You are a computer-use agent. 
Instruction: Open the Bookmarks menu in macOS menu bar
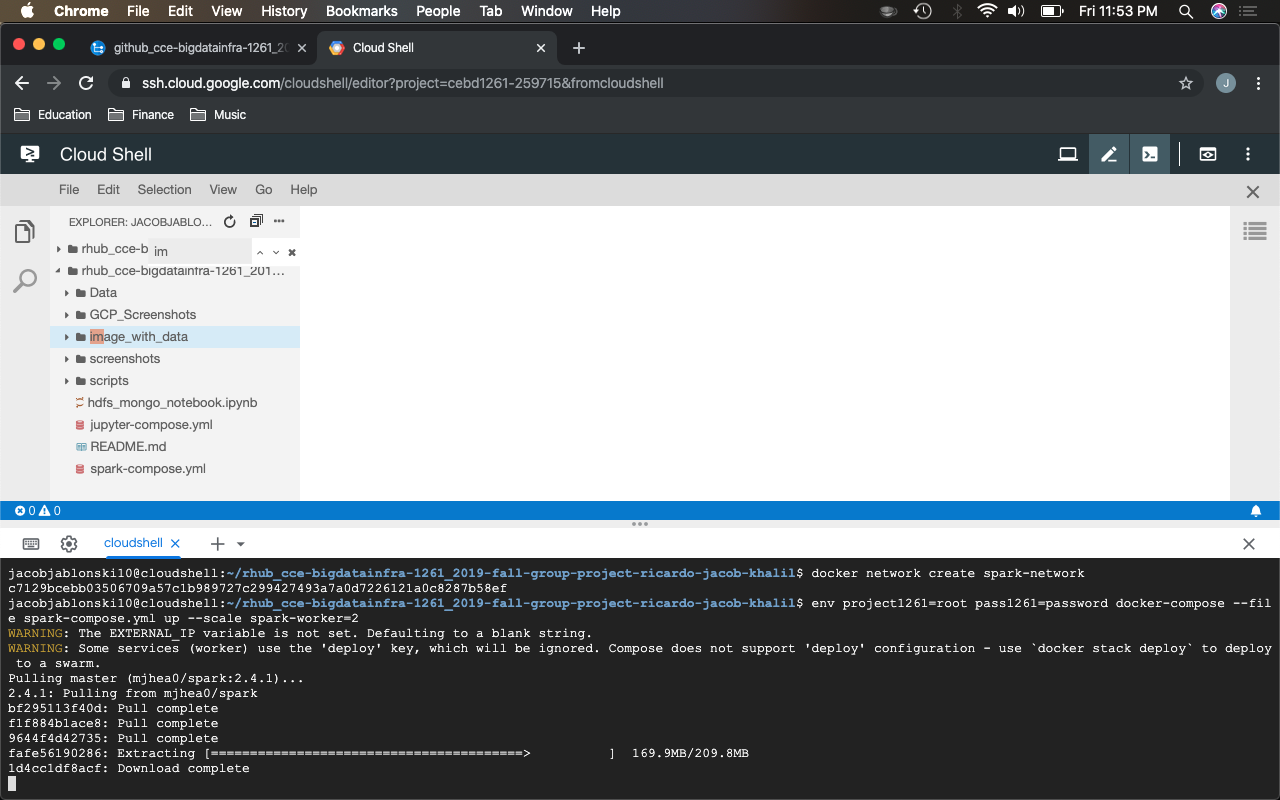(x=362, y=11)
